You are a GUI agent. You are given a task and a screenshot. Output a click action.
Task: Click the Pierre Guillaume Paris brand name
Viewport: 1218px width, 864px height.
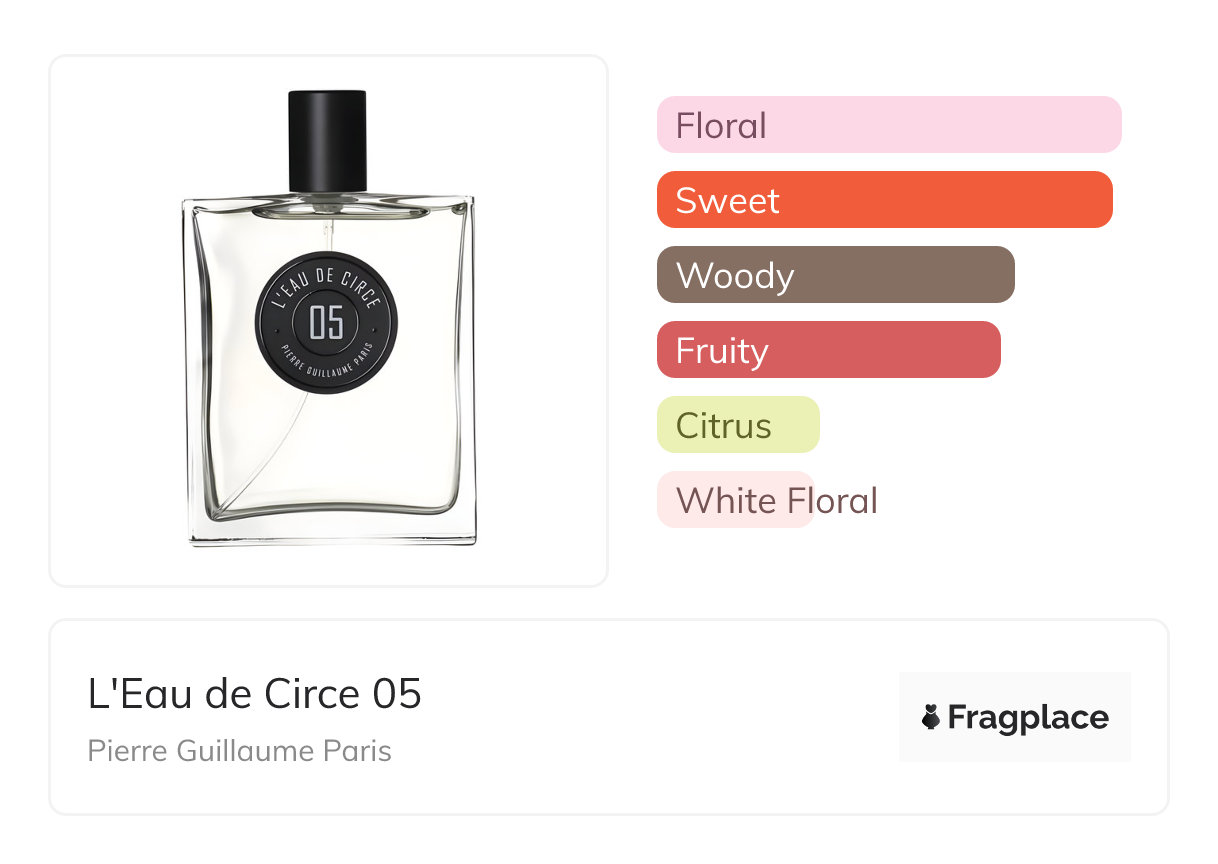tap(240, 751)
